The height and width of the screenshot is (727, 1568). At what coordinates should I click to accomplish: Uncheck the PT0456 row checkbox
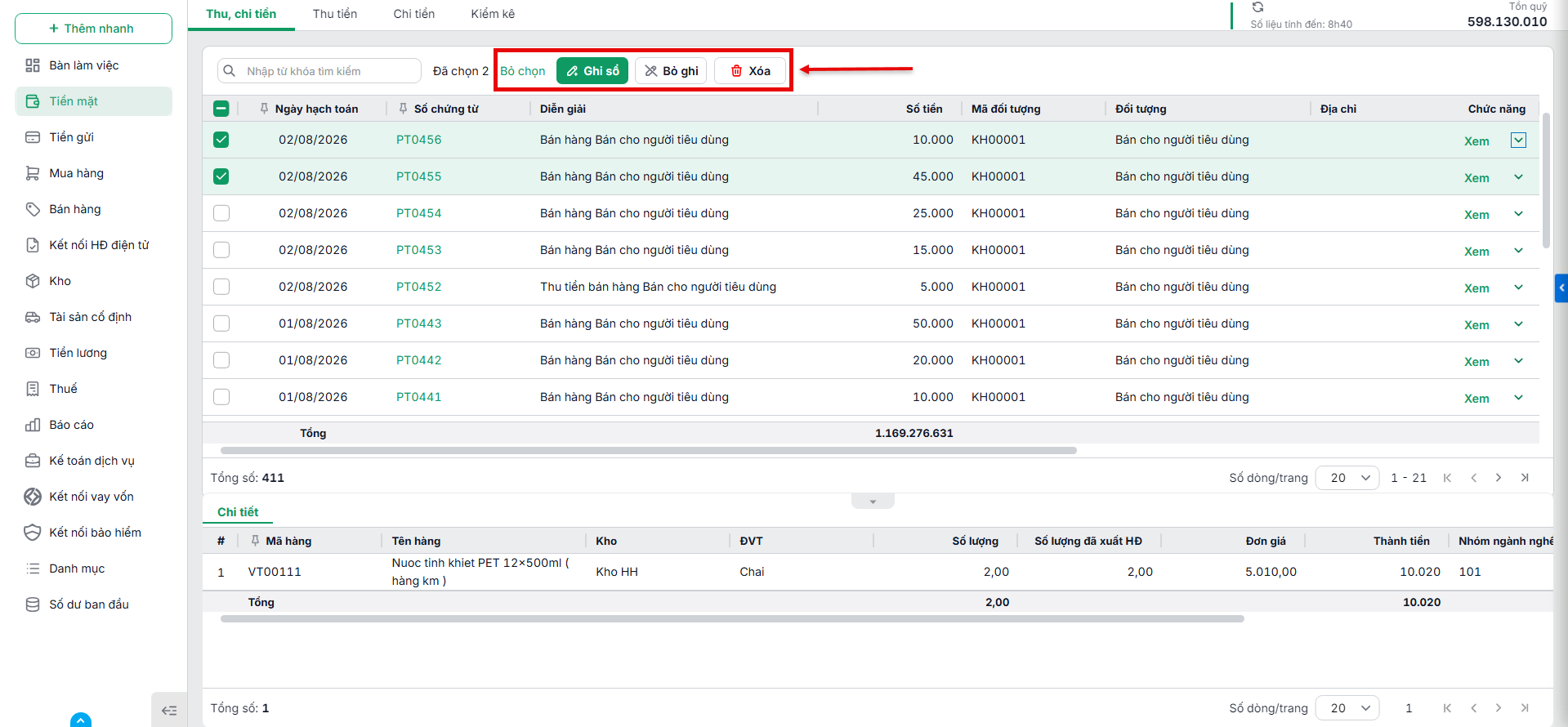point(221,140)
